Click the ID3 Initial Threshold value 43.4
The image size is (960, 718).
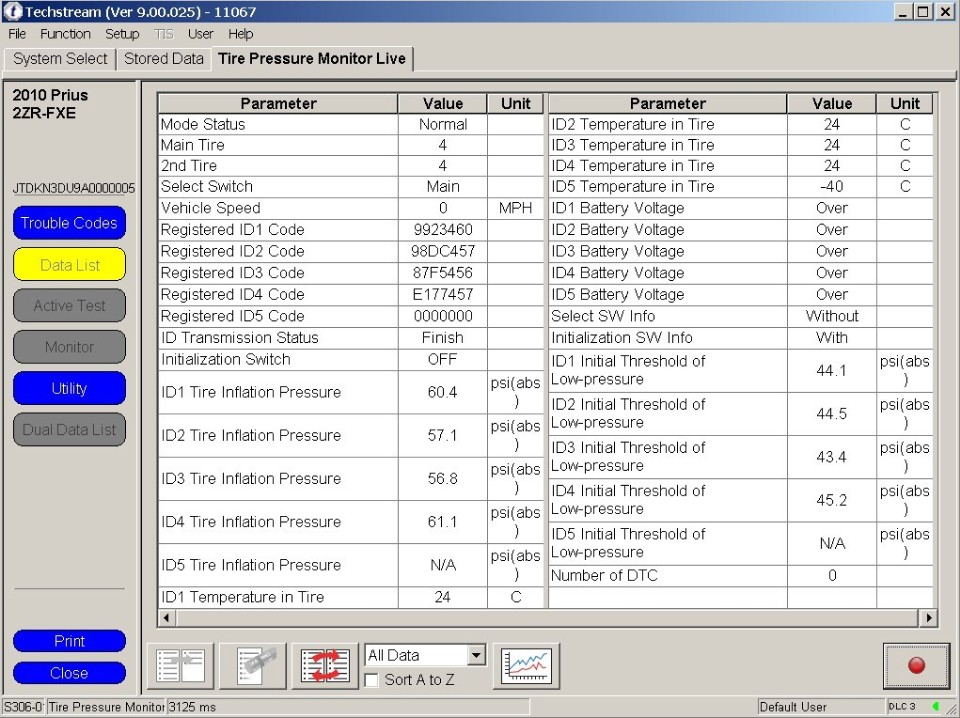[831, 457]
